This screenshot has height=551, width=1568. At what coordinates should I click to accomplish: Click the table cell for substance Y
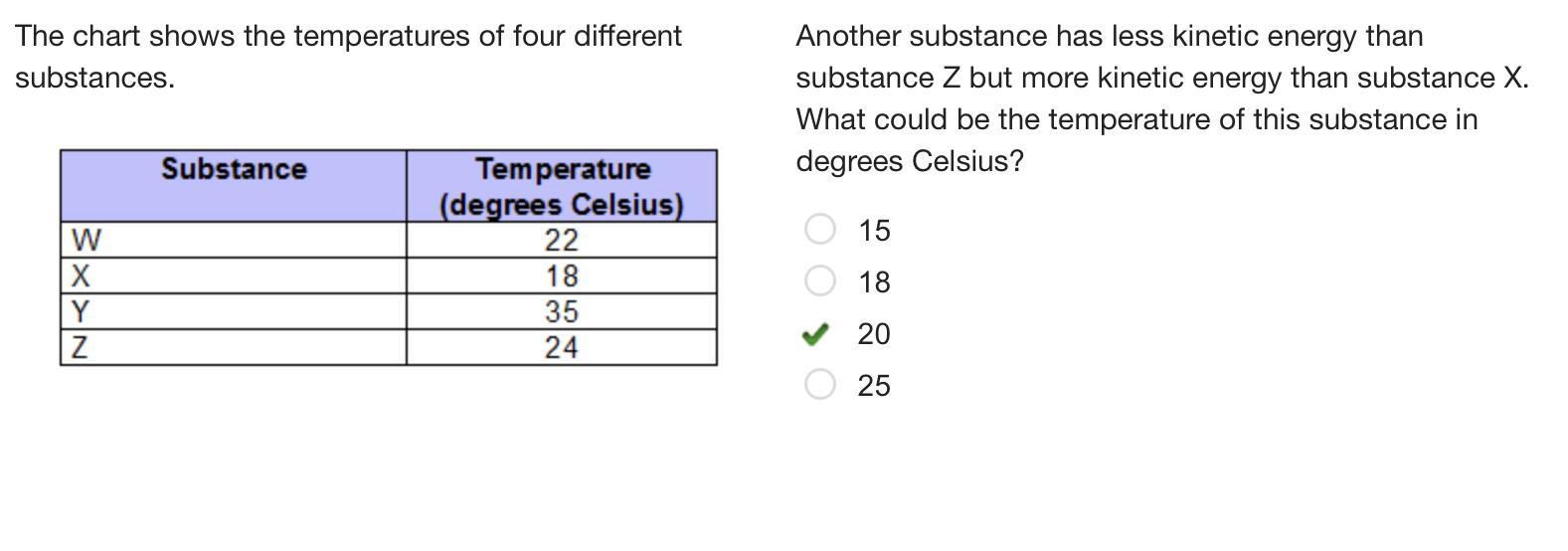(234, 311)
